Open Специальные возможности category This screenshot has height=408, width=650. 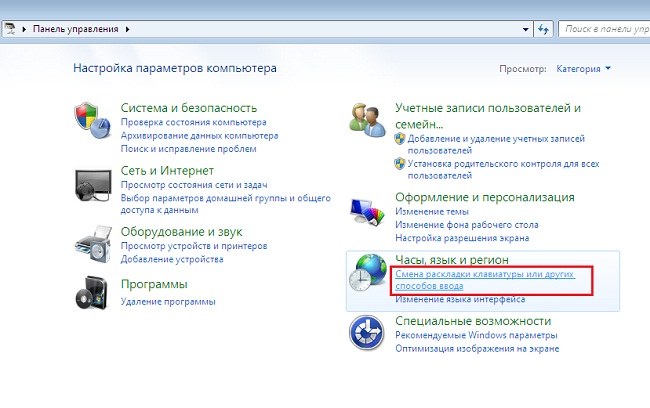(473, 321)
